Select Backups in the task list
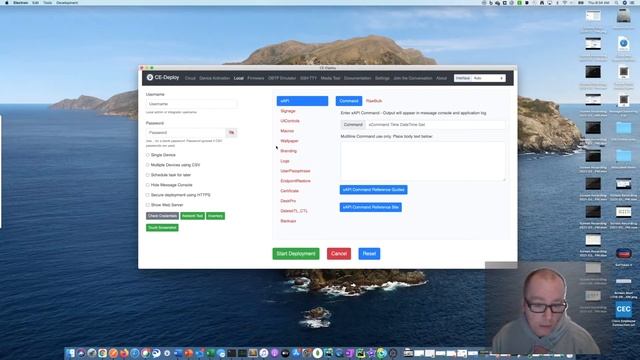 click(x=288, y=221)
